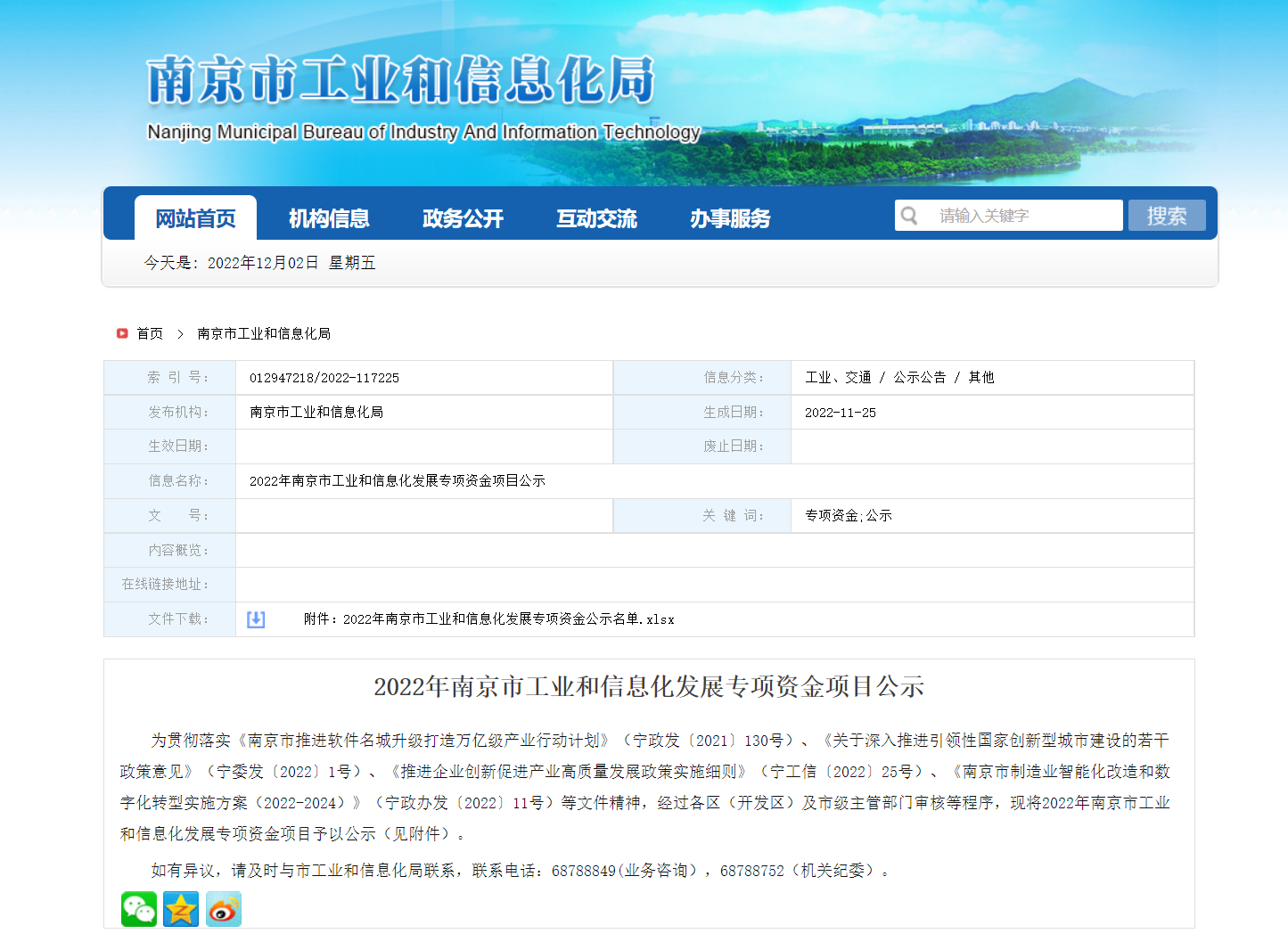Open the 办事服务 menu
The height and width of the screenshot is (942, 1288).
click(730, 218)
